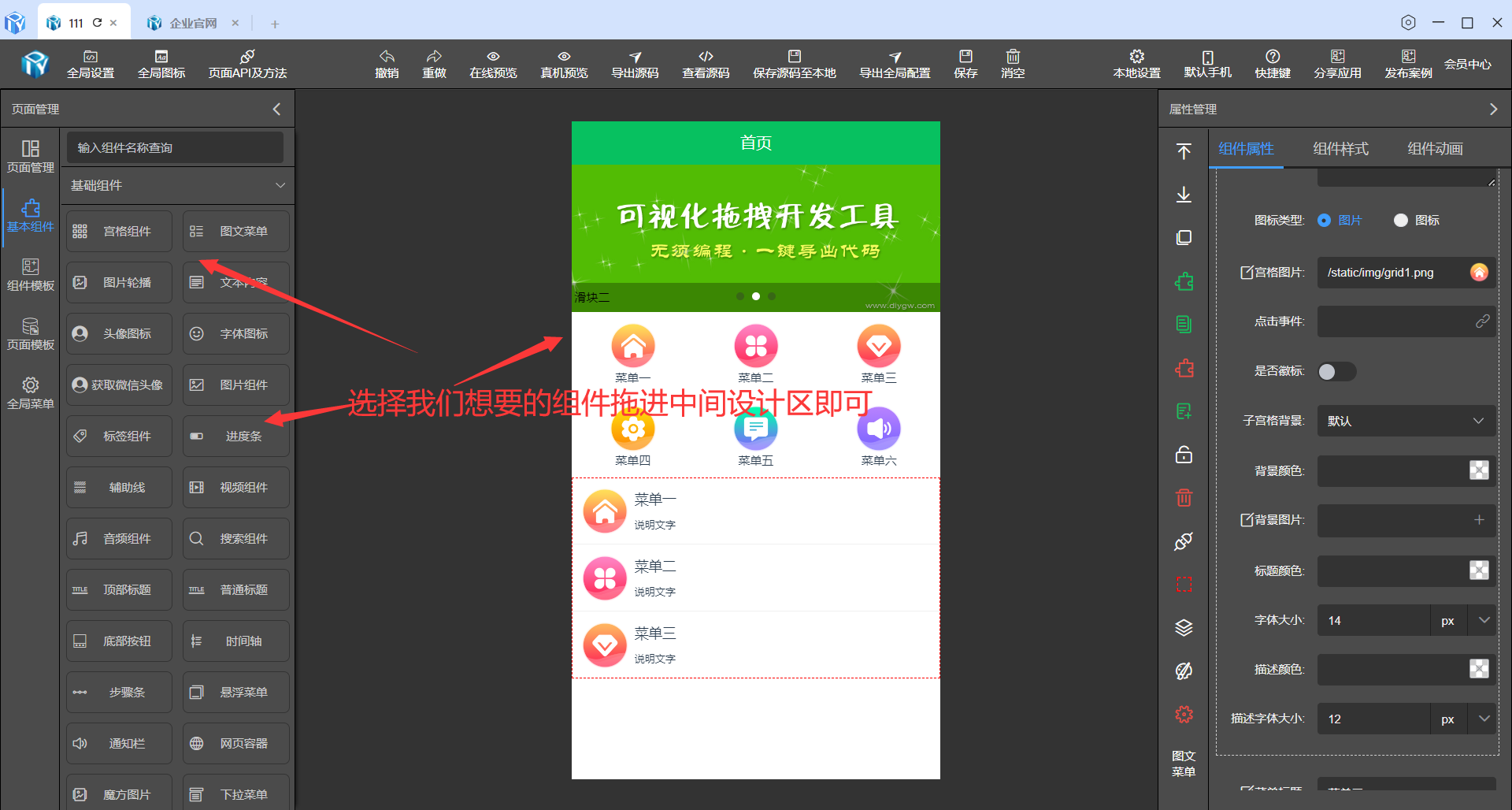Pick 描述颜色 color swatch
Image resolution: width=1512 pixels, height=810 pixels.
[x=1479, y=669]
